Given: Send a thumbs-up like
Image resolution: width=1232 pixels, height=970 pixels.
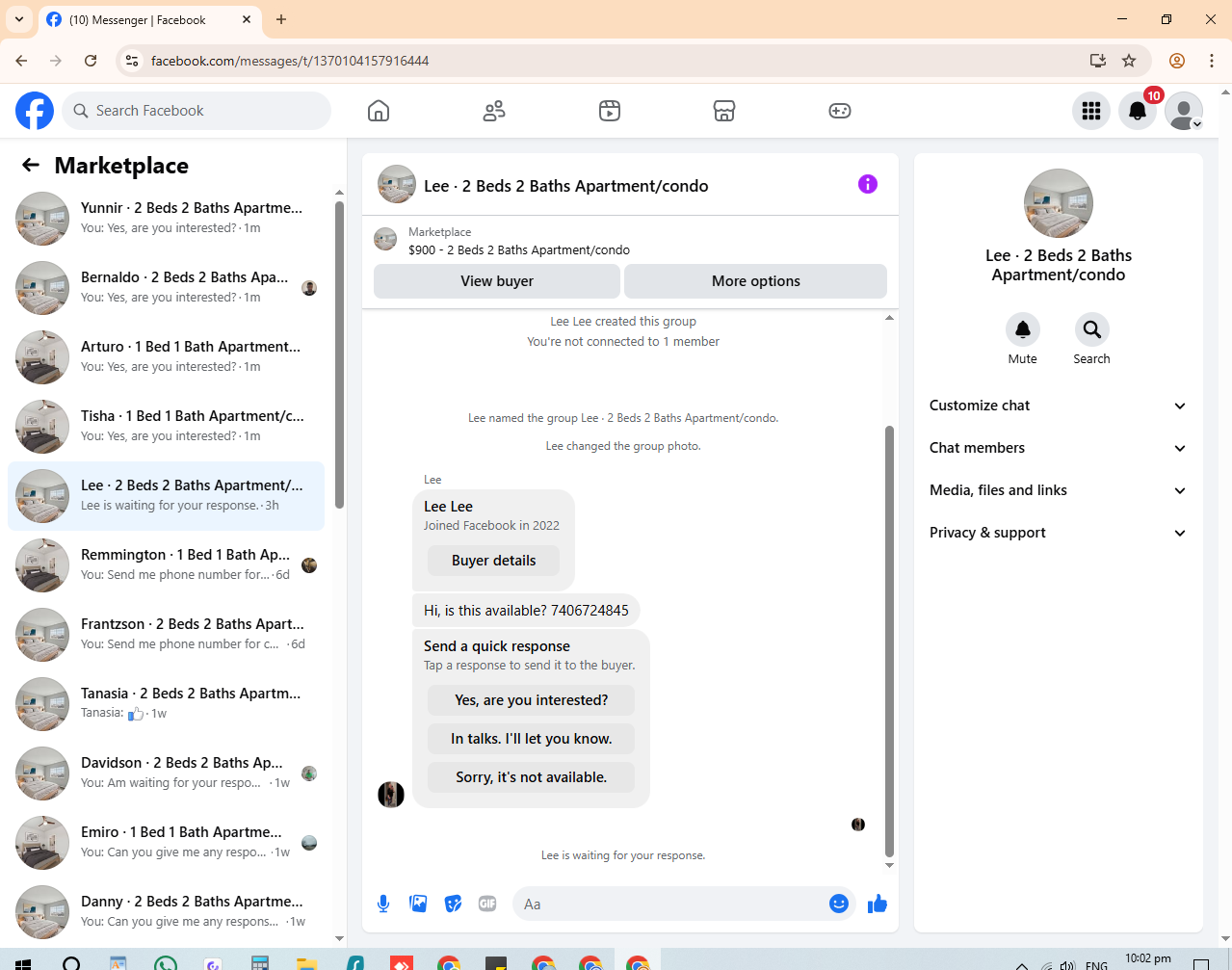Looking at the screenshot, I should 877,904.
